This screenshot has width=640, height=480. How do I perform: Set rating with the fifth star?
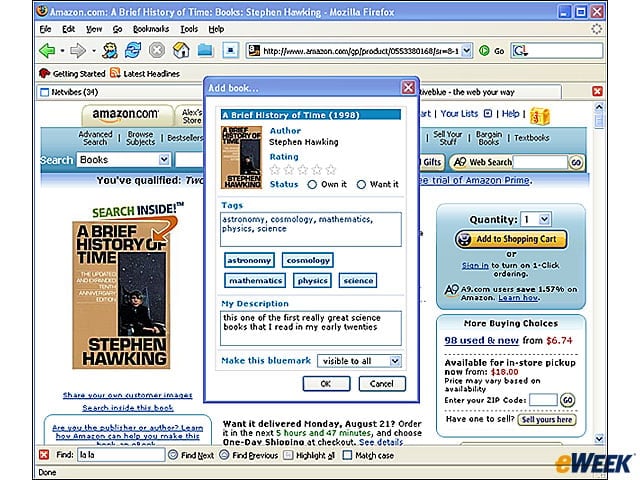[x=331, y=169]
